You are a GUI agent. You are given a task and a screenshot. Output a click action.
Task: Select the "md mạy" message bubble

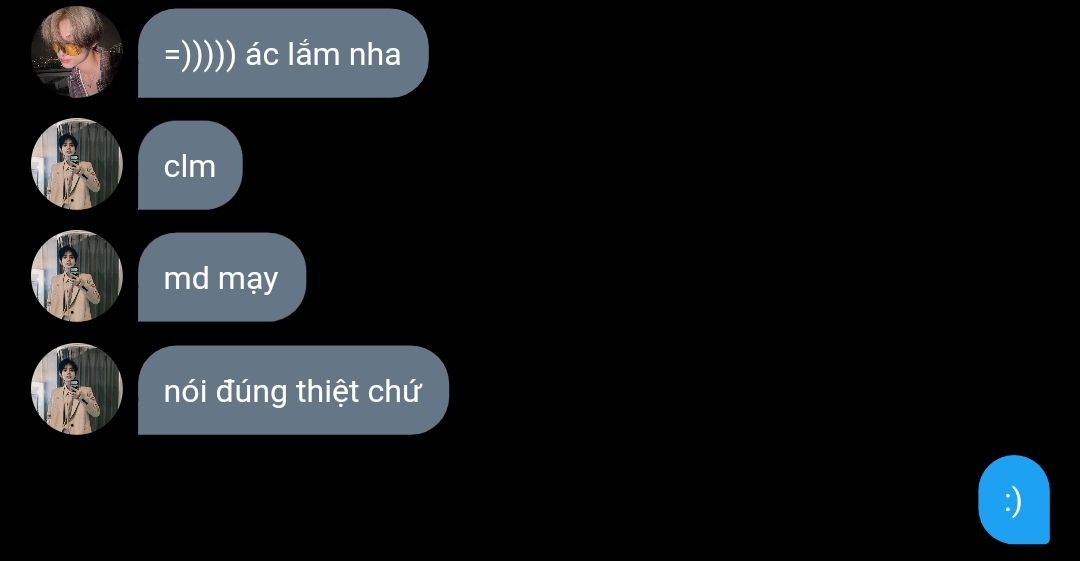(x=222, y=277)
